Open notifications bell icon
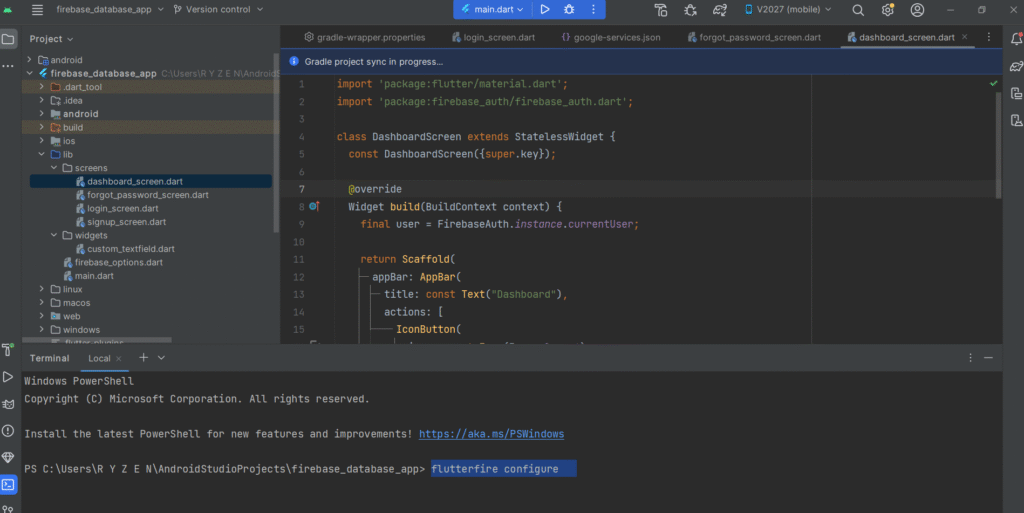Screen dimensions: 1024x513 tap(1016, 39)
